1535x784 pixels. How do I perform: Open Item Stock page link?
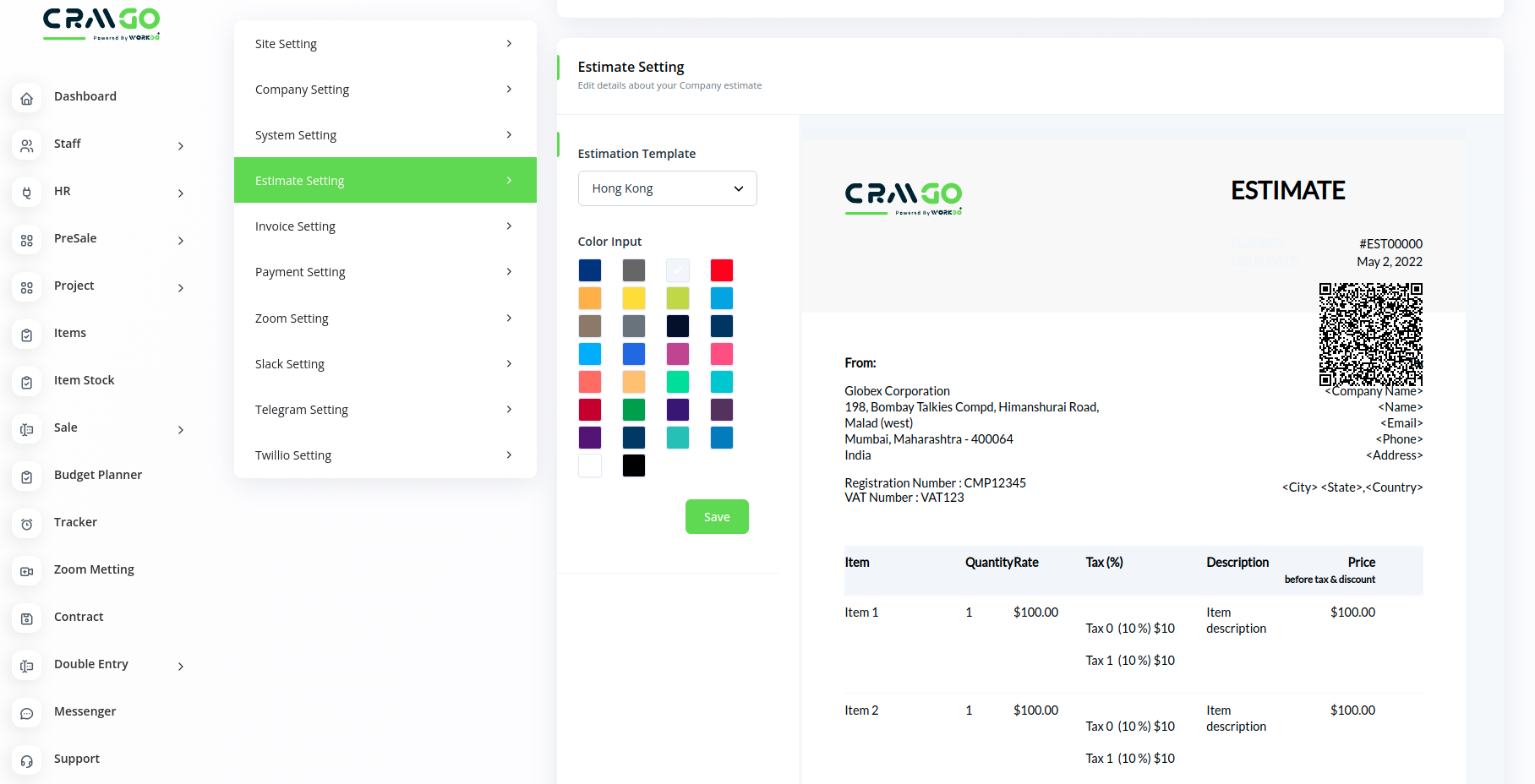pyautogui.click(x=85, y=380)
